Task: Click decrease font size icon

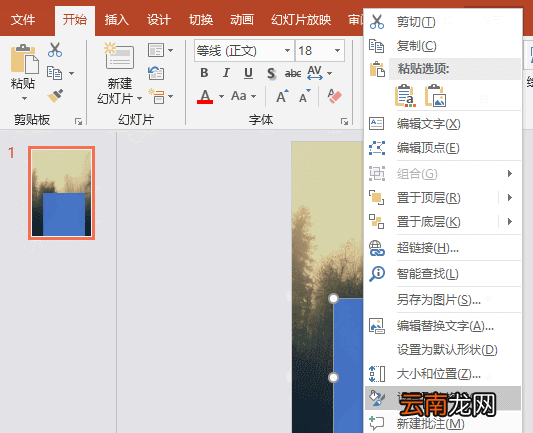Action: coord(305,97)
